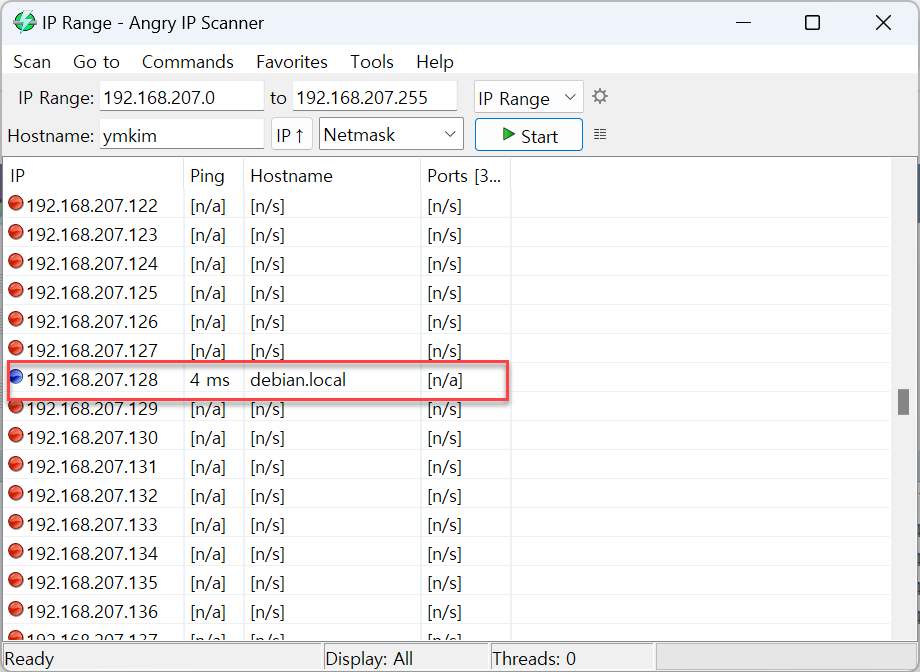Click the Ready status bar text
Viewport: 920px width, 672px height.
29,659
